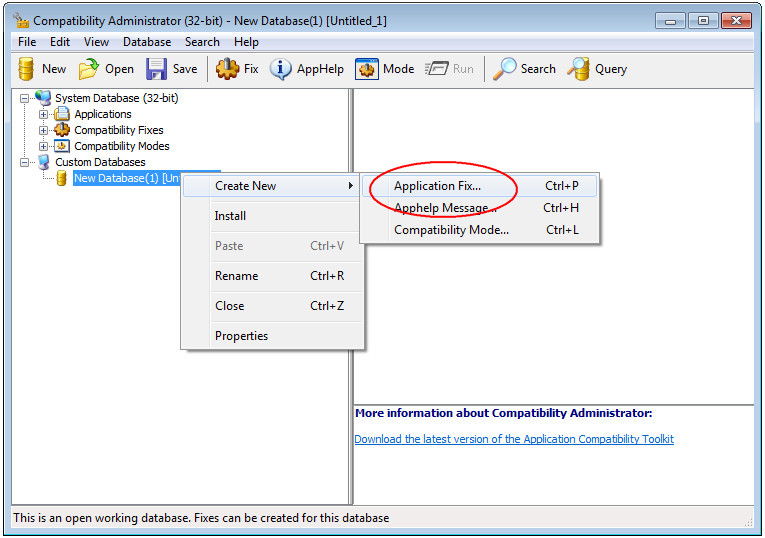Image resolution: width=765 pixels, height=538 pixels.
Task: Click the Compatibility Administrator title bar icon
Action: tap(21, 20)
